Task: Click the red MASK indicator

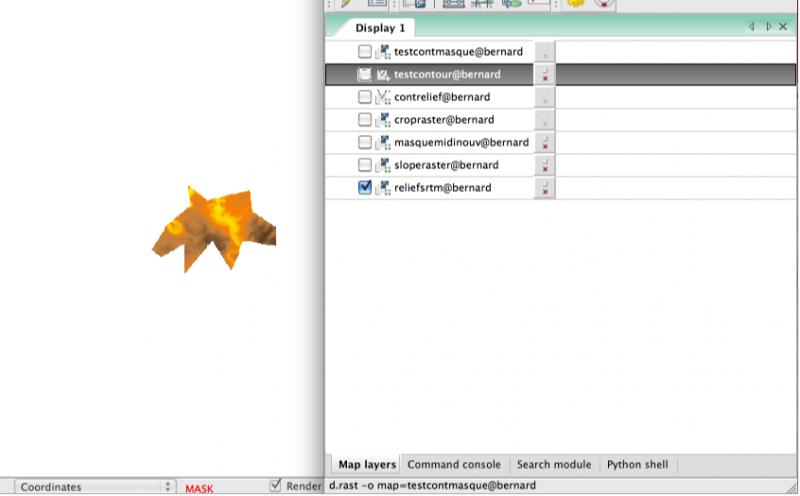Action: 199,488
